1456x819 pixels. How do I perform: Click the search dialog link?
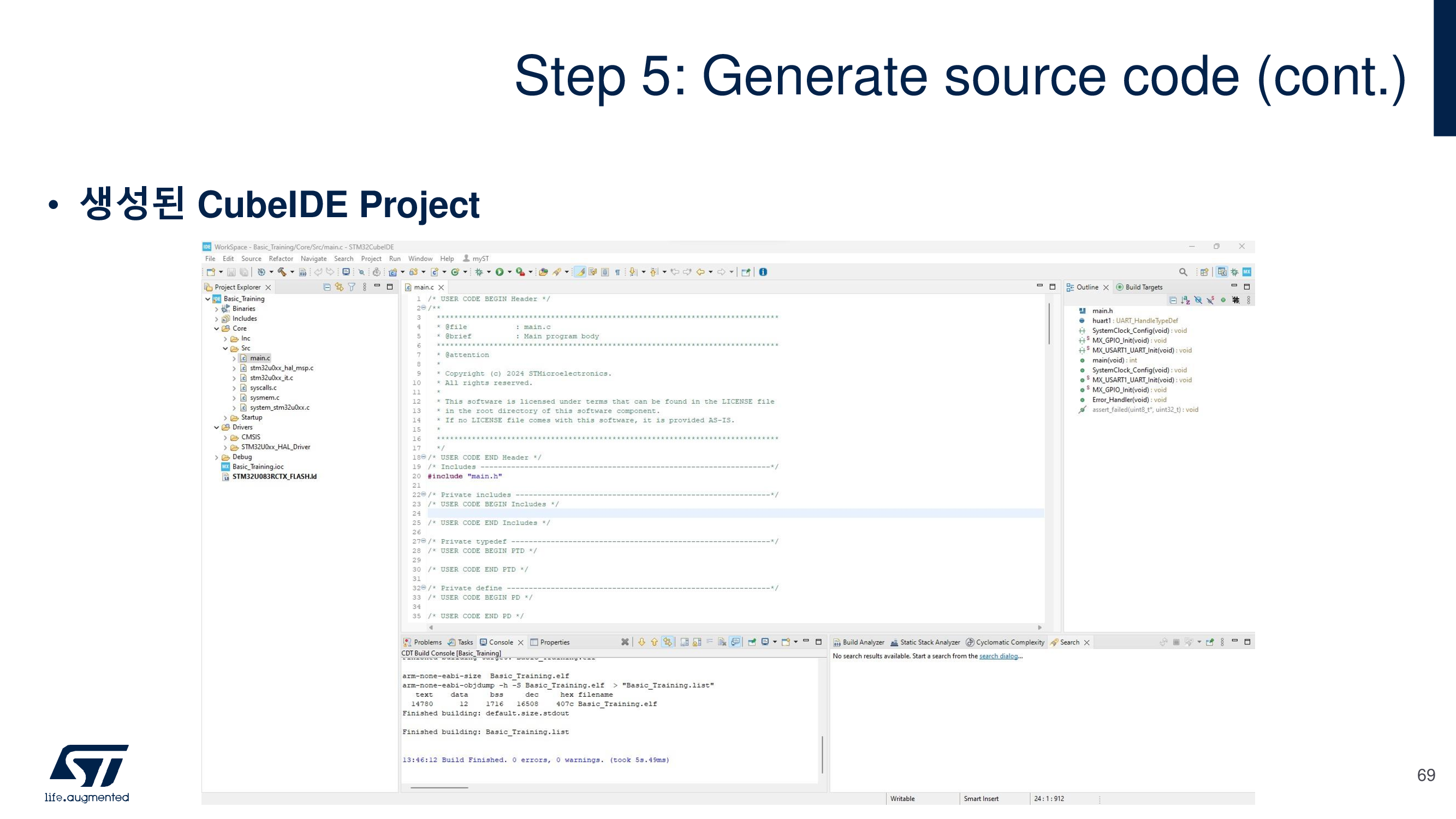pos(998,656)
